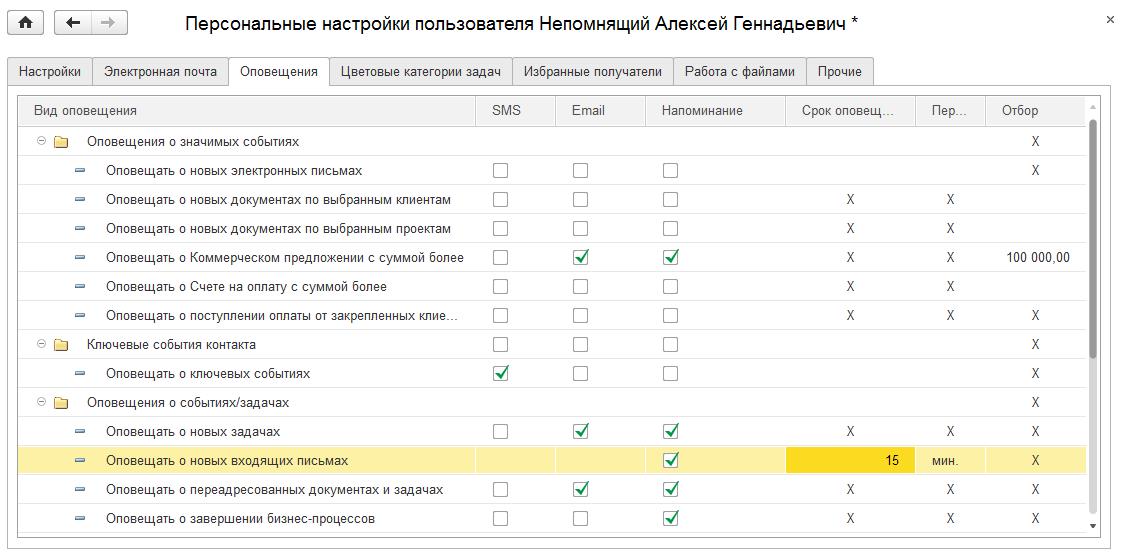Click the 'Напоминание' column header
Image resolution: width=1124 pixels, height=556 pixels.
tap(701, 111)
